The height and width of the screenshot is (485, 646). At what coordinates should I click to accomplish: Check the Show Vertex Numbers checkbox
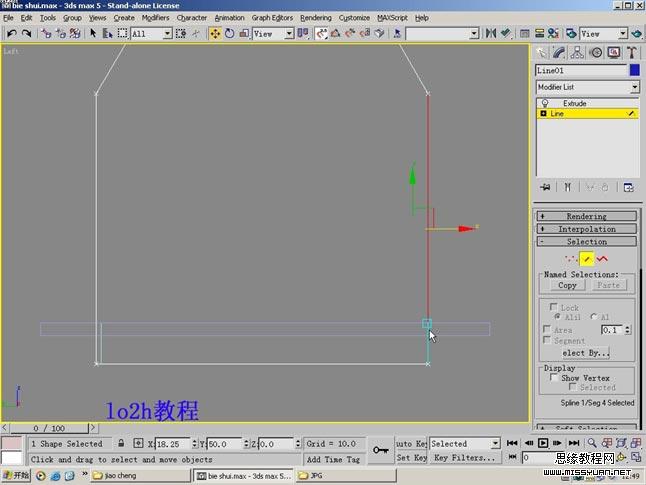click(x=554, y=377)
